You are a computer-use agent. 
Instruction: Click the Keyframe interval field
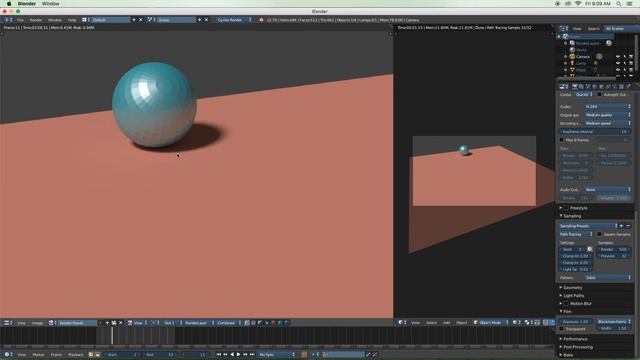point(595,132)
